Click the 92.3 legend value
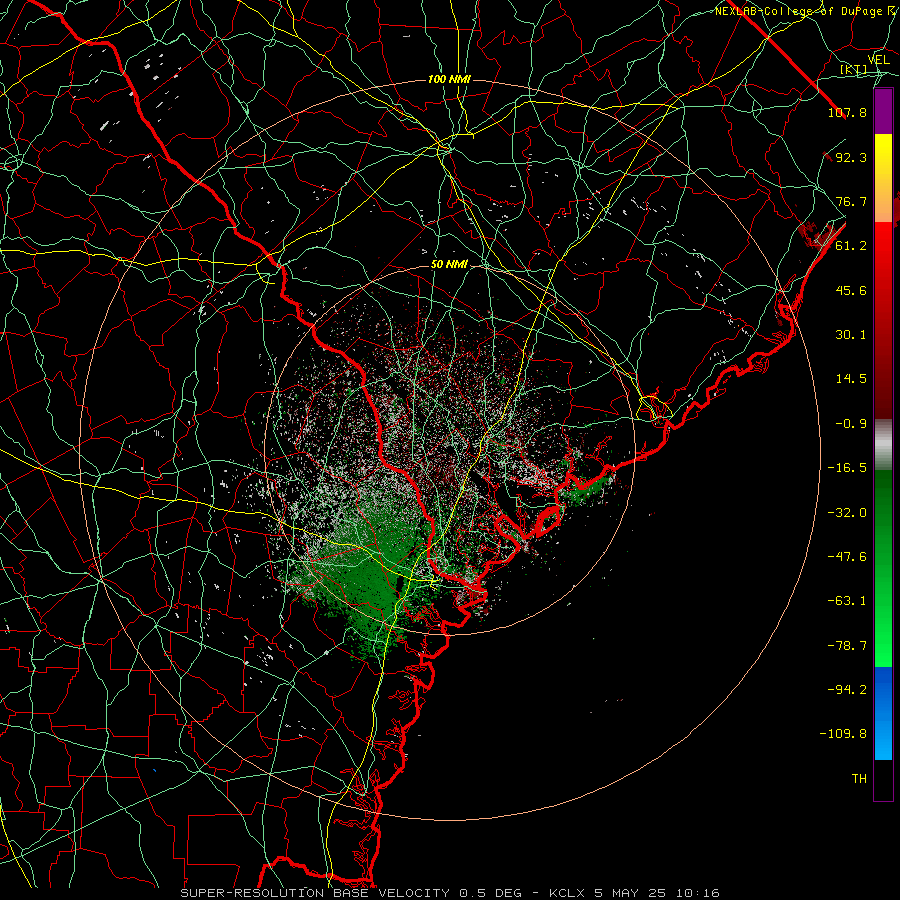Image resolution: width=900 pixels, height=900 pixels. coord(851,157)
